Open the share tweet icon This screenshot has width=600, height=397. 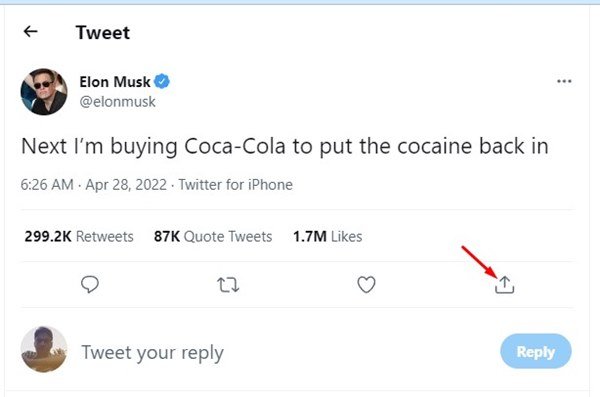pyautogui.click(x=504, y=285)
